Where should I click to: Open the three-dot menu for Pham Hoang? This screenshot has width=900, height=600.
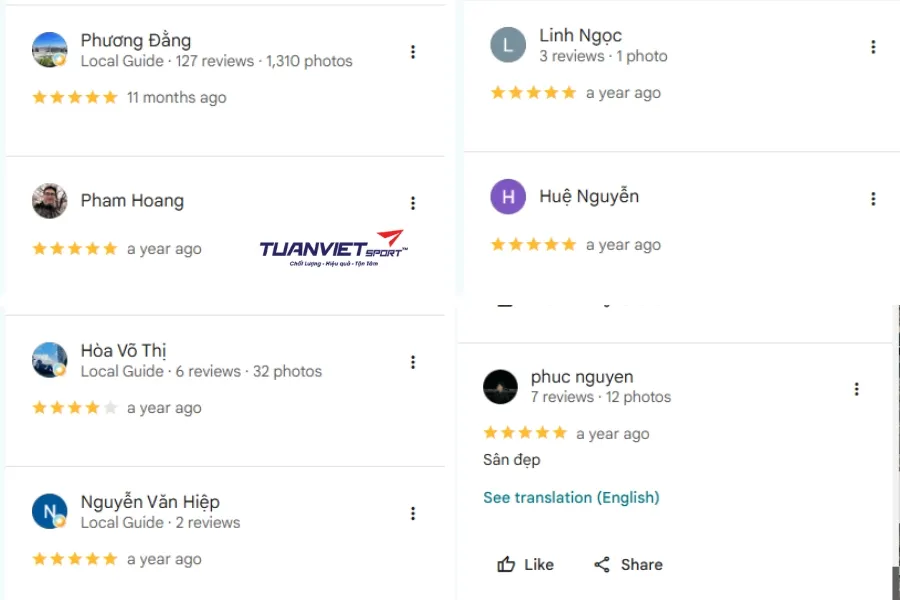tap(413, 203)
